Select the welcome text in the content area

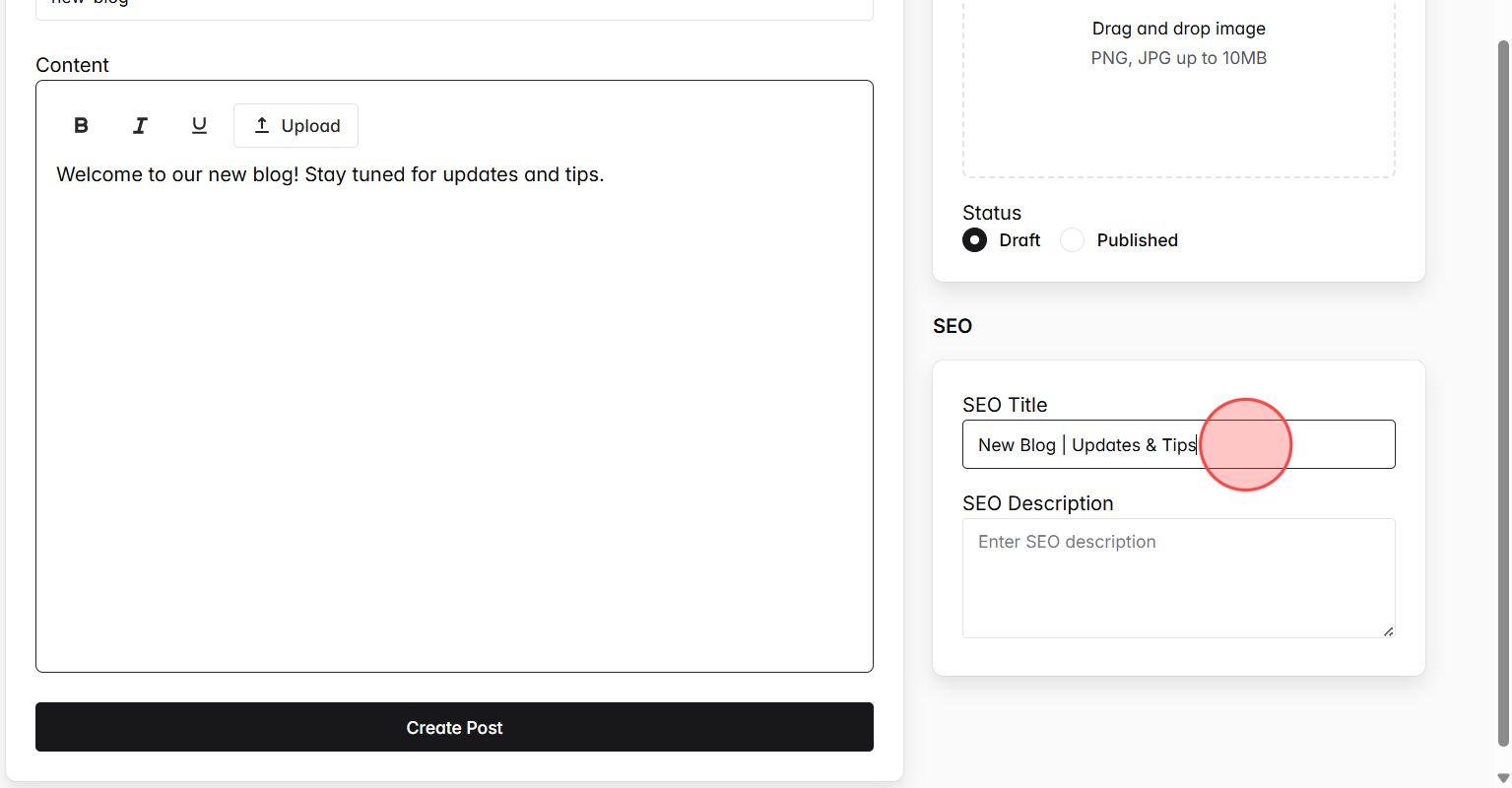pos(330,174)
